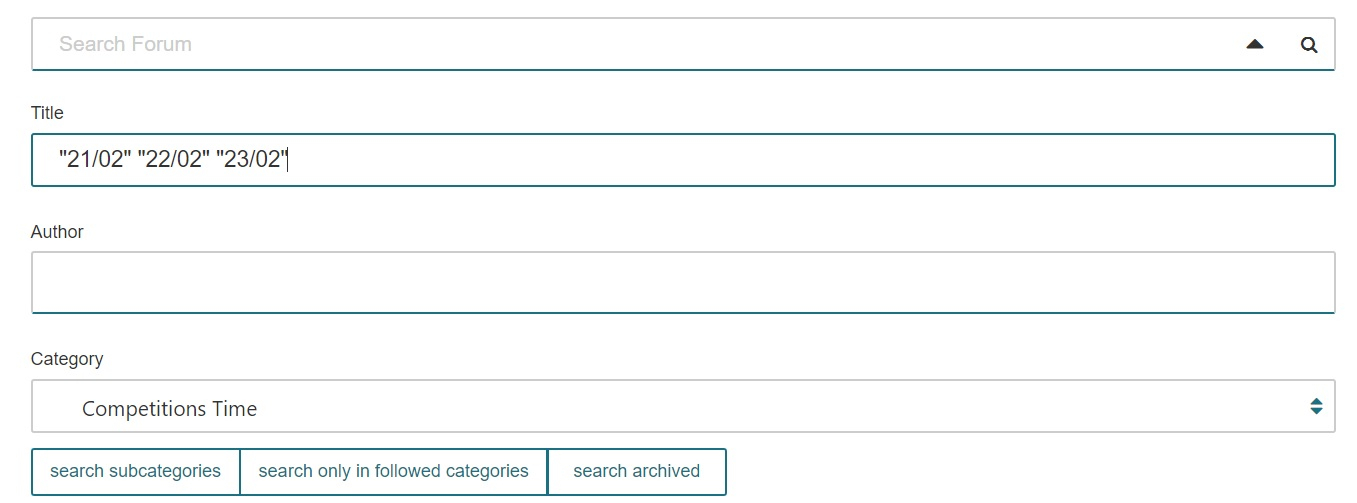Click the "22/02" text in Title field
The height and width of the screenshot is (503, 1357).
174,159
